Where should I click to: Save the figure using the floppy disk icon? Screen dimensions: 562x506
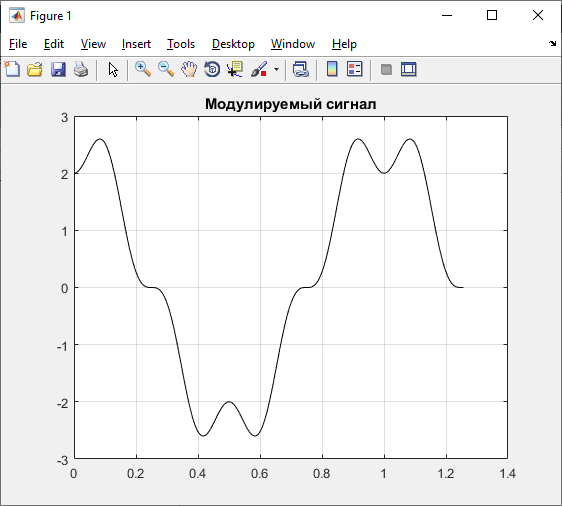(x=58, y=69)
